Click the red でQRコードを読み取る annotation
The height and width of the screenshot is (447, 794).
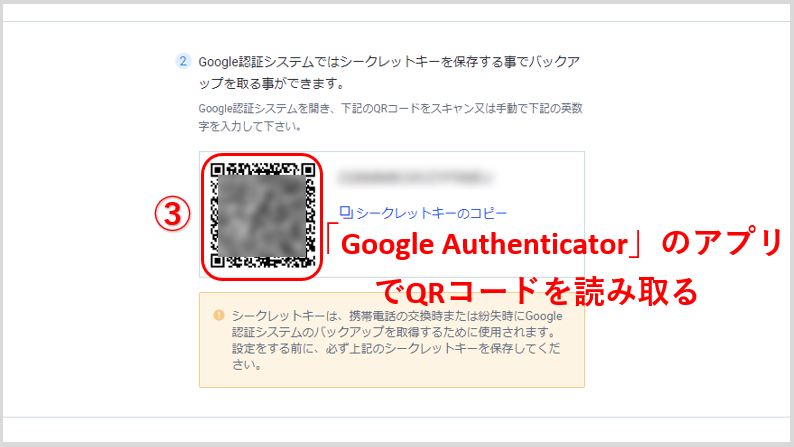pyautogui.click(x=537, y=292)
